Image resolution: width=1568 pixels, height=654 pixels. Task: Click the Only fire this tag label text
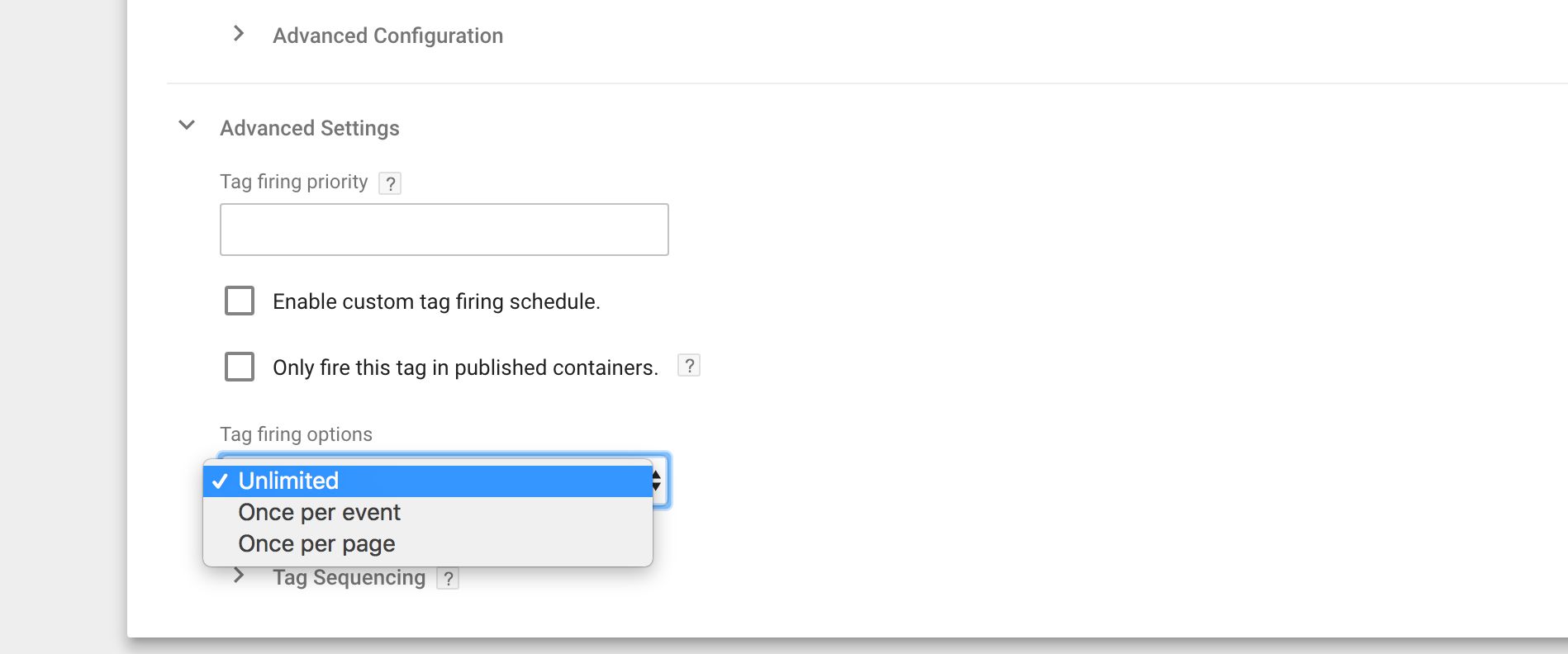466,367
